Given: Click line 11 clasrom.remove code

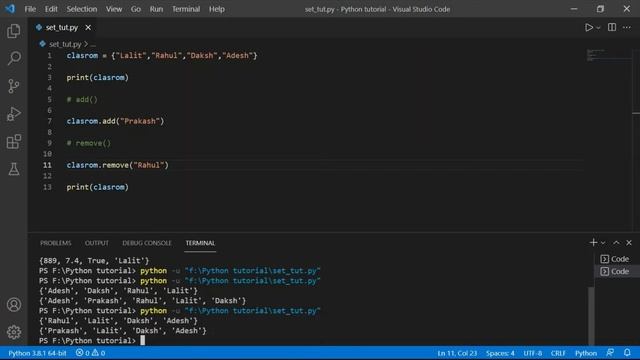Looking at the screenshot, I should (118, 165).
